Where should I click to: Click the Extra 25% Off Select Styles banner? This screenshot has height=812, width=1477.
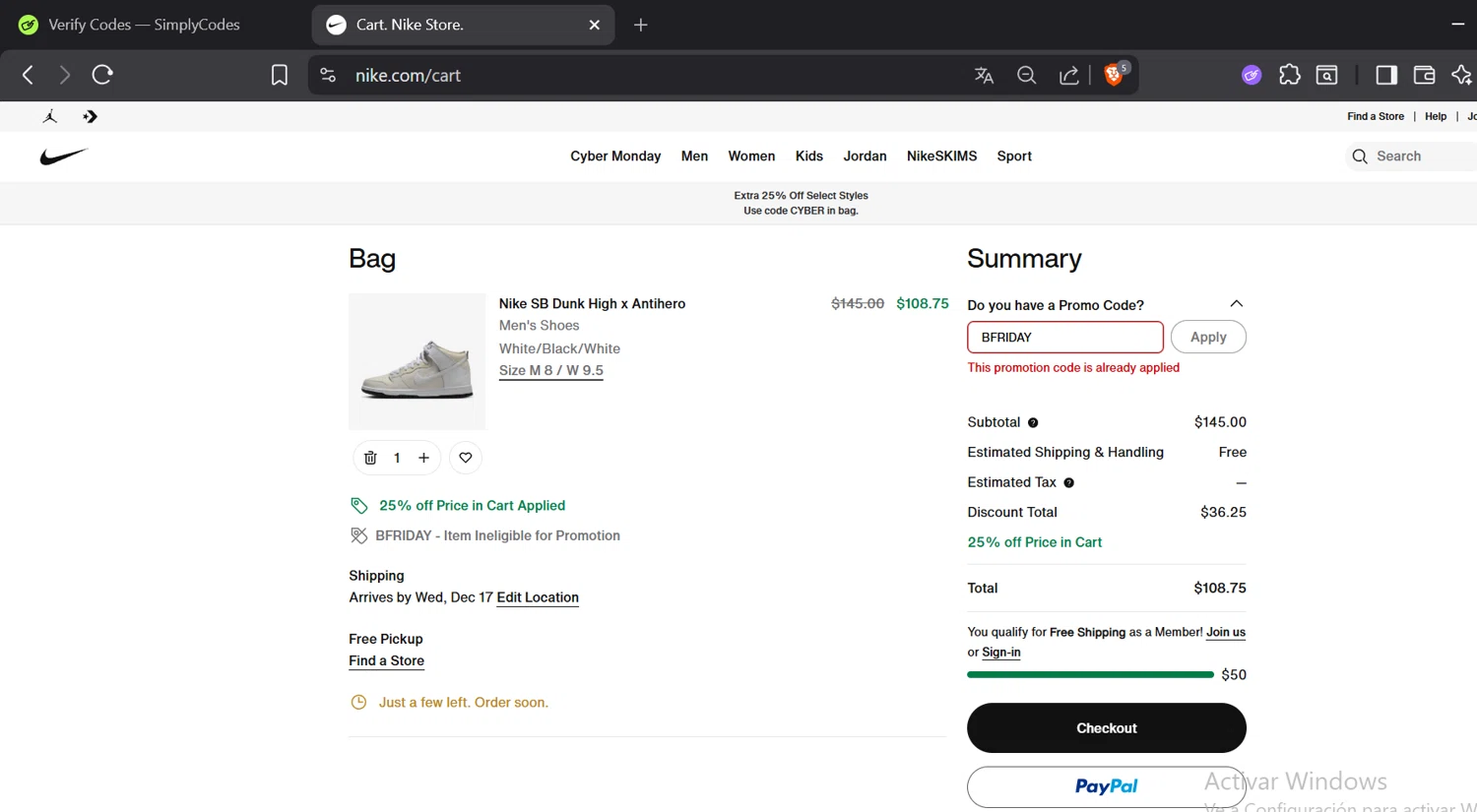(x=801, y=203)
